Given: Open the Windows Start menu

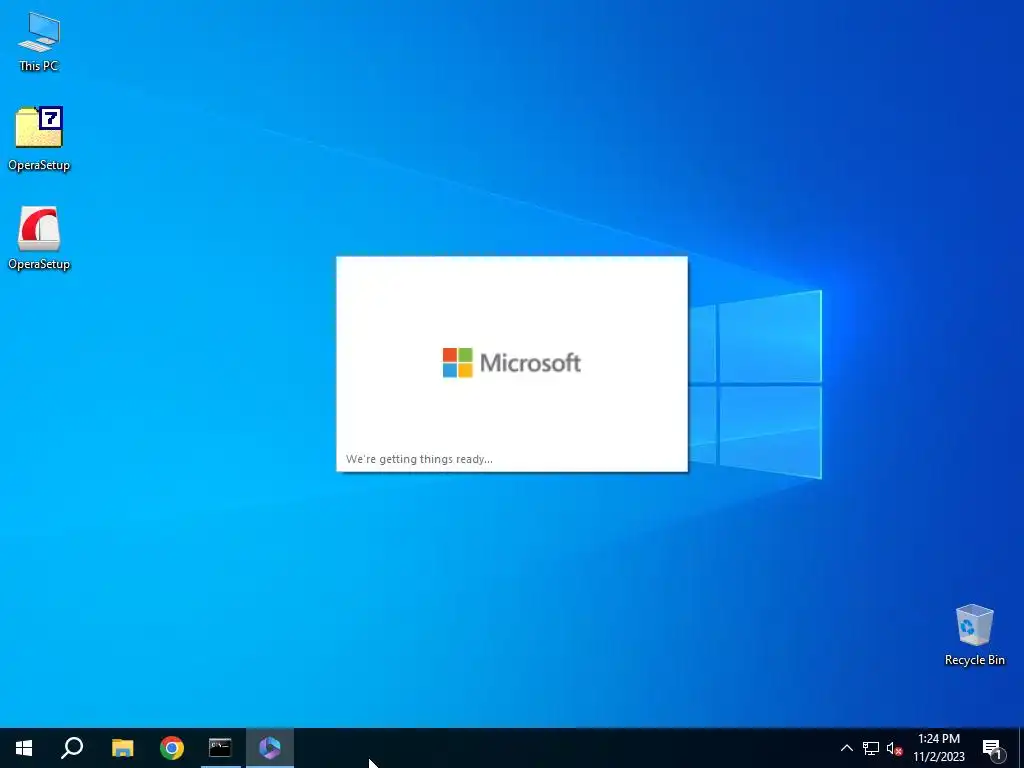Looking at the screenshot, I should point(24,748).
